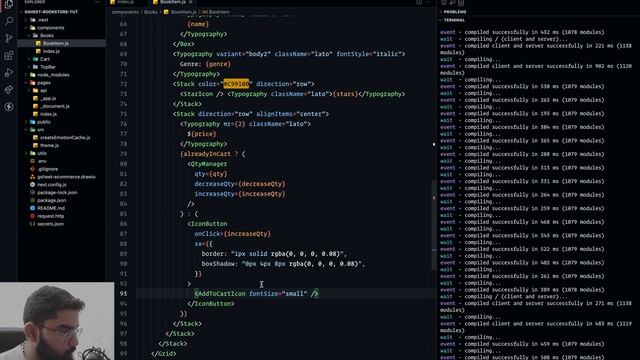Expand the .next folder
The height and width of the screenshot is (360, 640).
(x=43, y=20)
